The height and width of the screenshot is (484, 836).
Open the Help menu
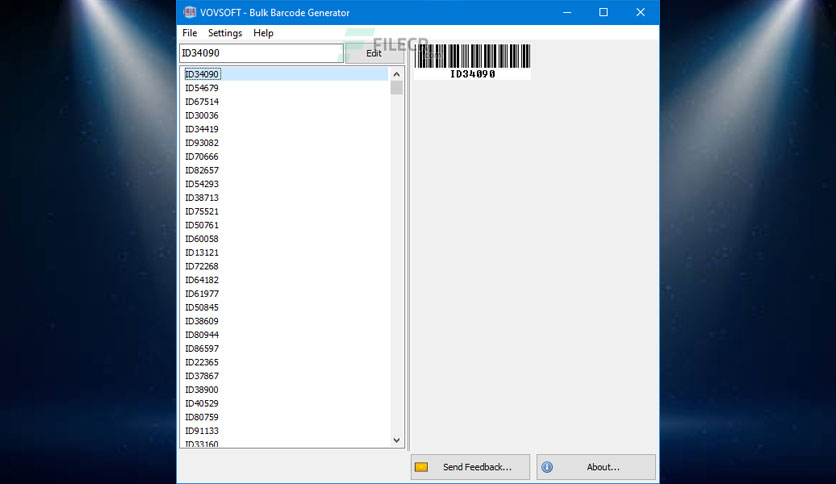[263, 33]
